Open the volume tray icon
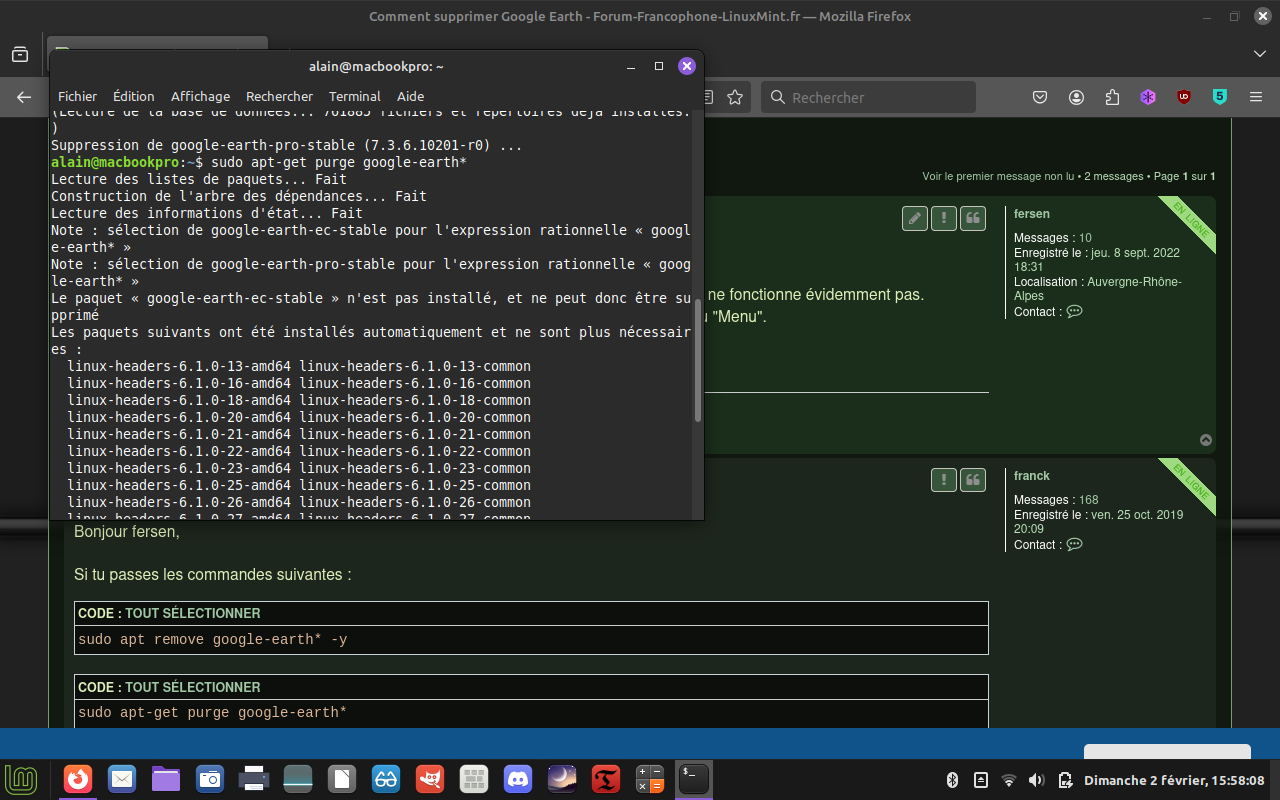The width and height of the screenshot is (1280, 800). pyautogui.click(x=1037, y=780)
